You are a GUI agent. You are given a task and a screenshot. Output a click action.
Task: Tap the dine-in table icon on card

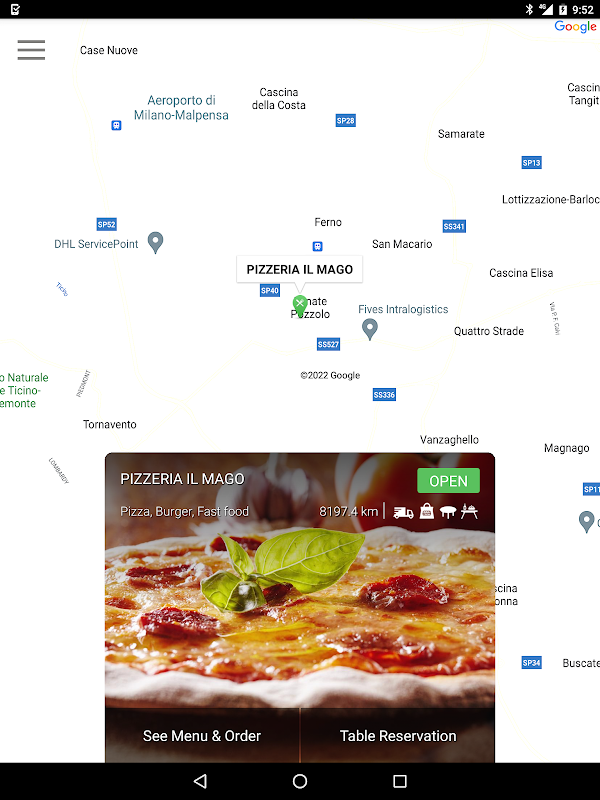[x=448, y=511]
